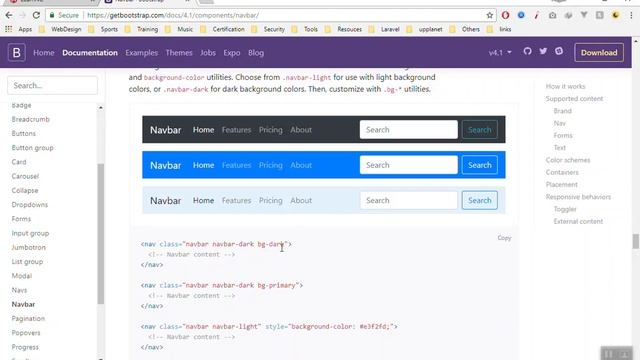Open the v4.1 version dropdown
The image size is (640, 360).
[x=500, y=53]
